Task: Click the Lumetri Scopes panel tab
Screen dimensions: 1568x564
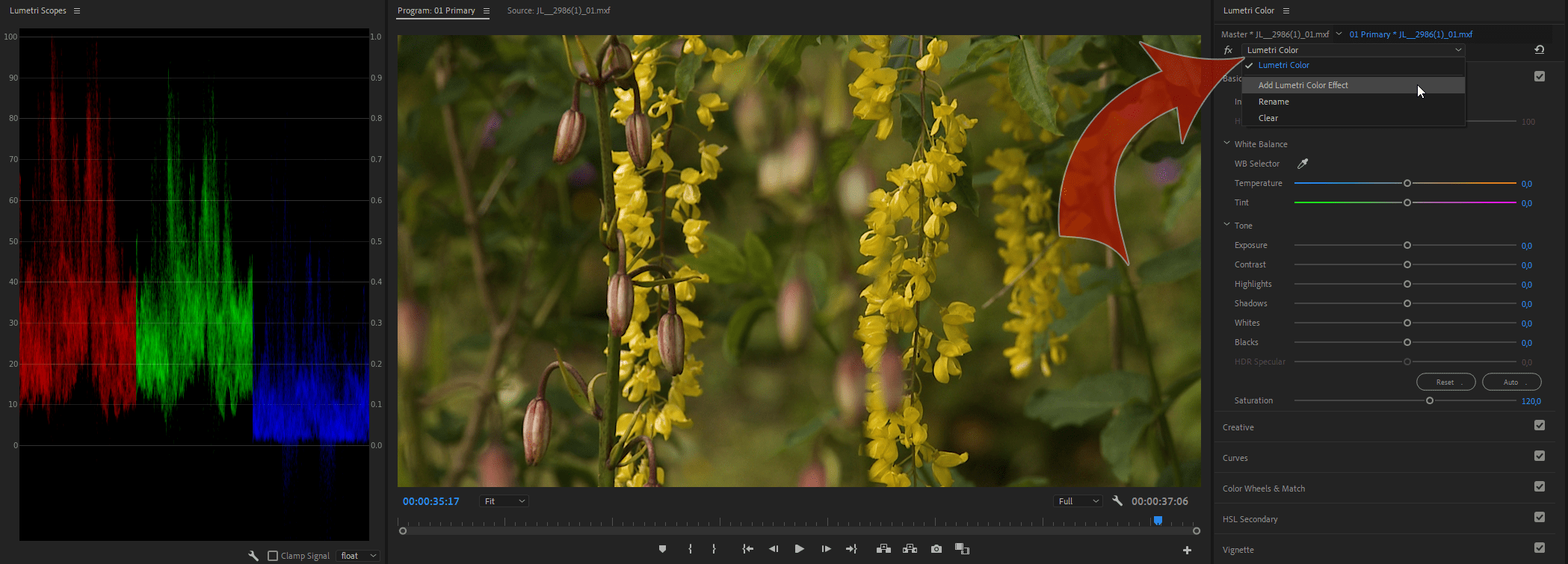Action: (38, 10)
